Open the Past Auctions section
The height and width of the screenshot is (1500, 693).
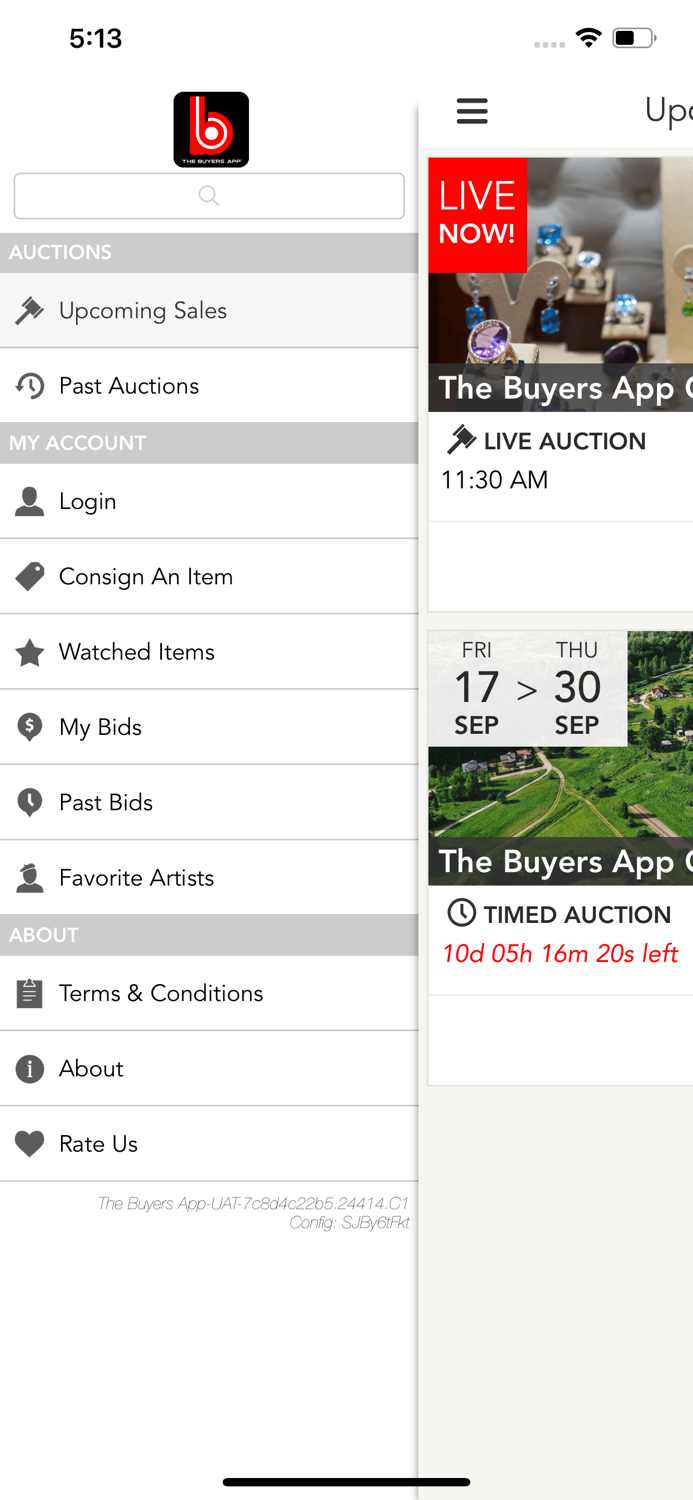tap(130, 386)
